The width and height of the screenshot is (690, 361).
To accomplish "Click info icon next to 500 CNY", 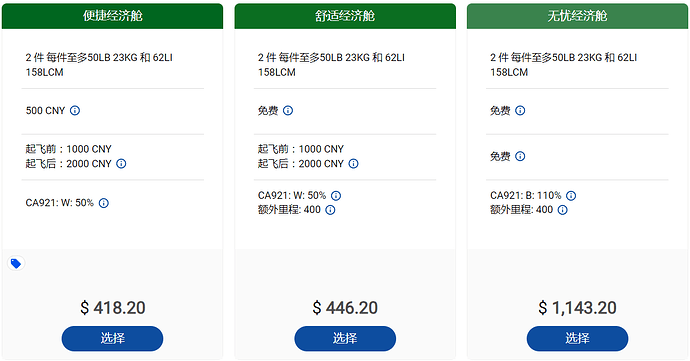I will click(x=75, y=111).
